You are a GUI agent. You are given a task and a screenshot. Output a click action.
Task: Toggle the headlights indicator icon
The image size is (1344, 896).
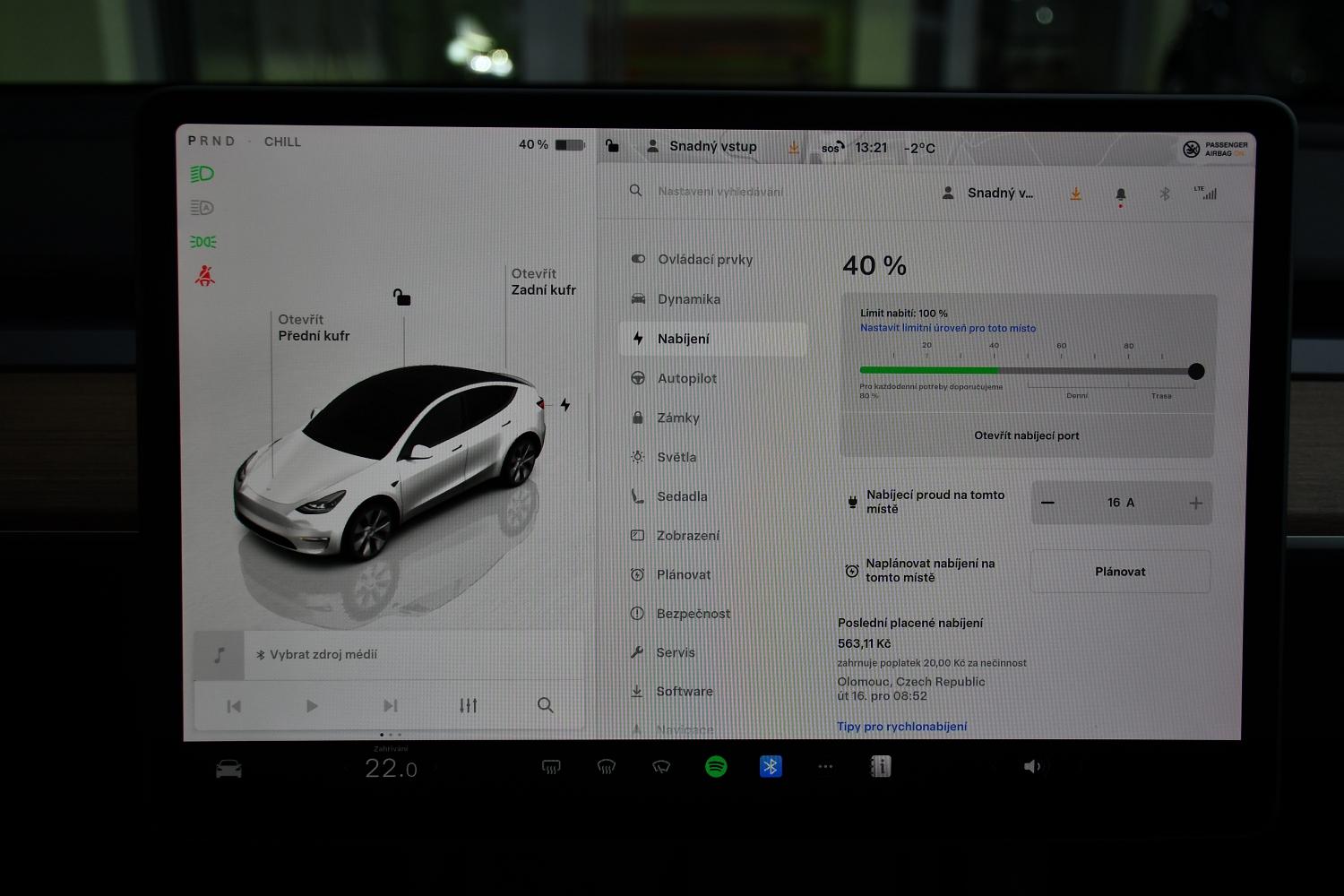pyautogui.click(x=202, y=174)
